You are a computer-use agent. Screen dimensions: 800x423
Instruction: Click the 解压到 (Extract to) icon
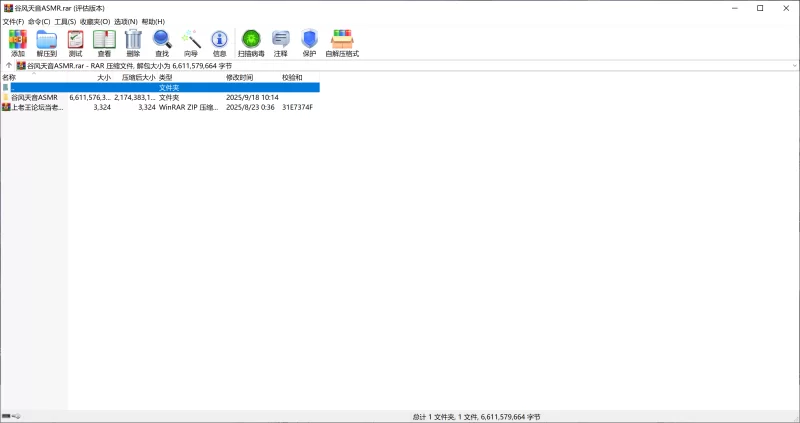point(46,43)
